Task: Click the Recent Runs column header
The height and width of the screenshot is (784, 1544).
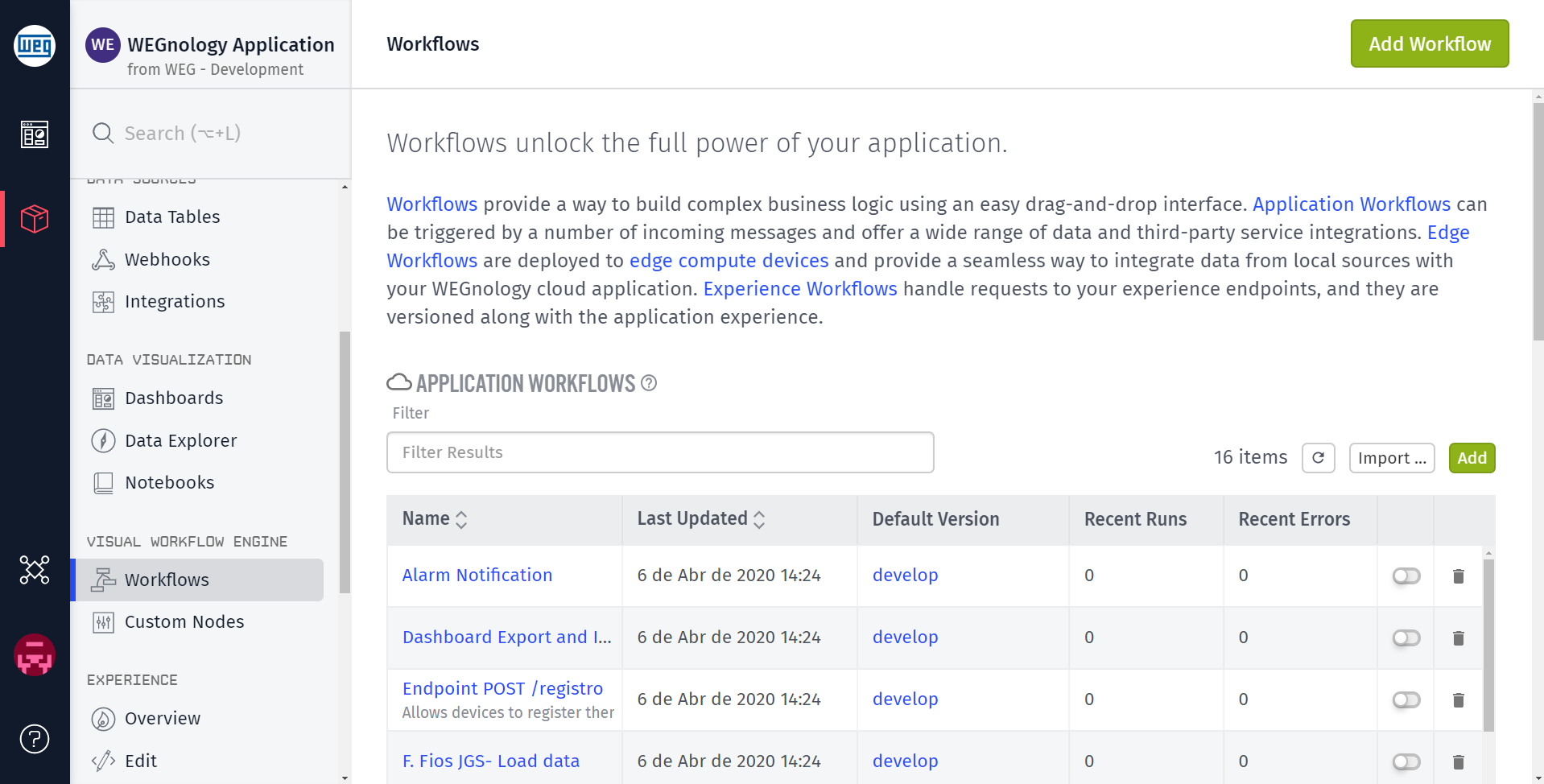Action: 1135,519
